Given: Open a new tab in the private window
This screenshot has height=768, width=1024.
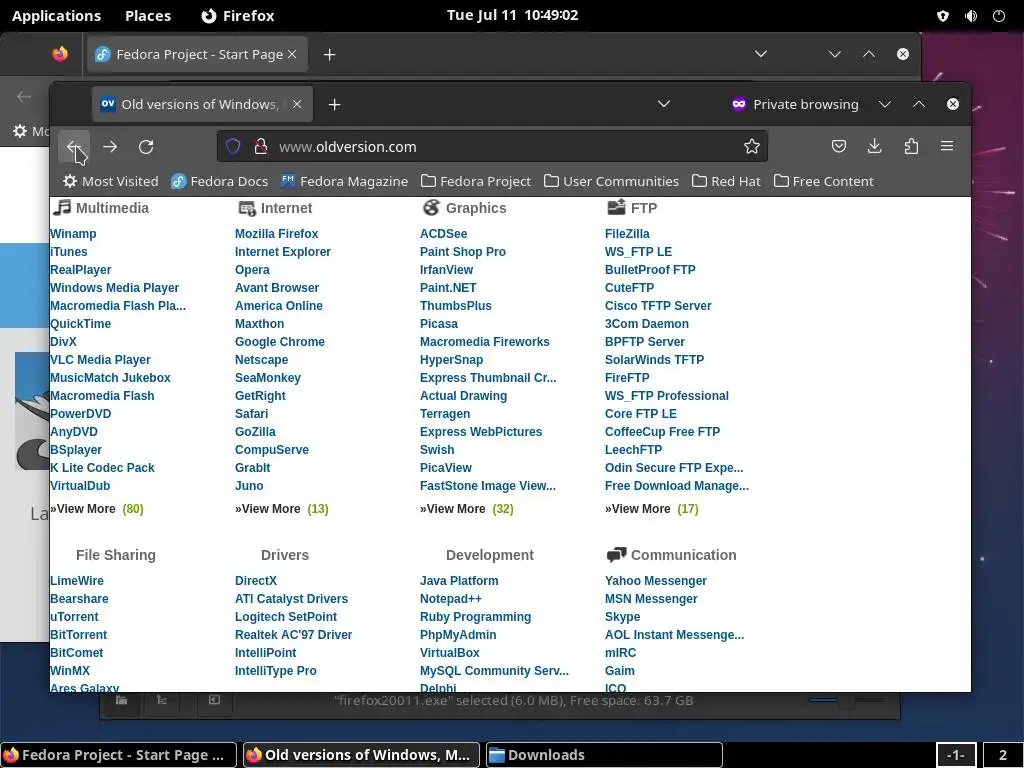Looking at the screenshot, I should click(x=334, y=104).
